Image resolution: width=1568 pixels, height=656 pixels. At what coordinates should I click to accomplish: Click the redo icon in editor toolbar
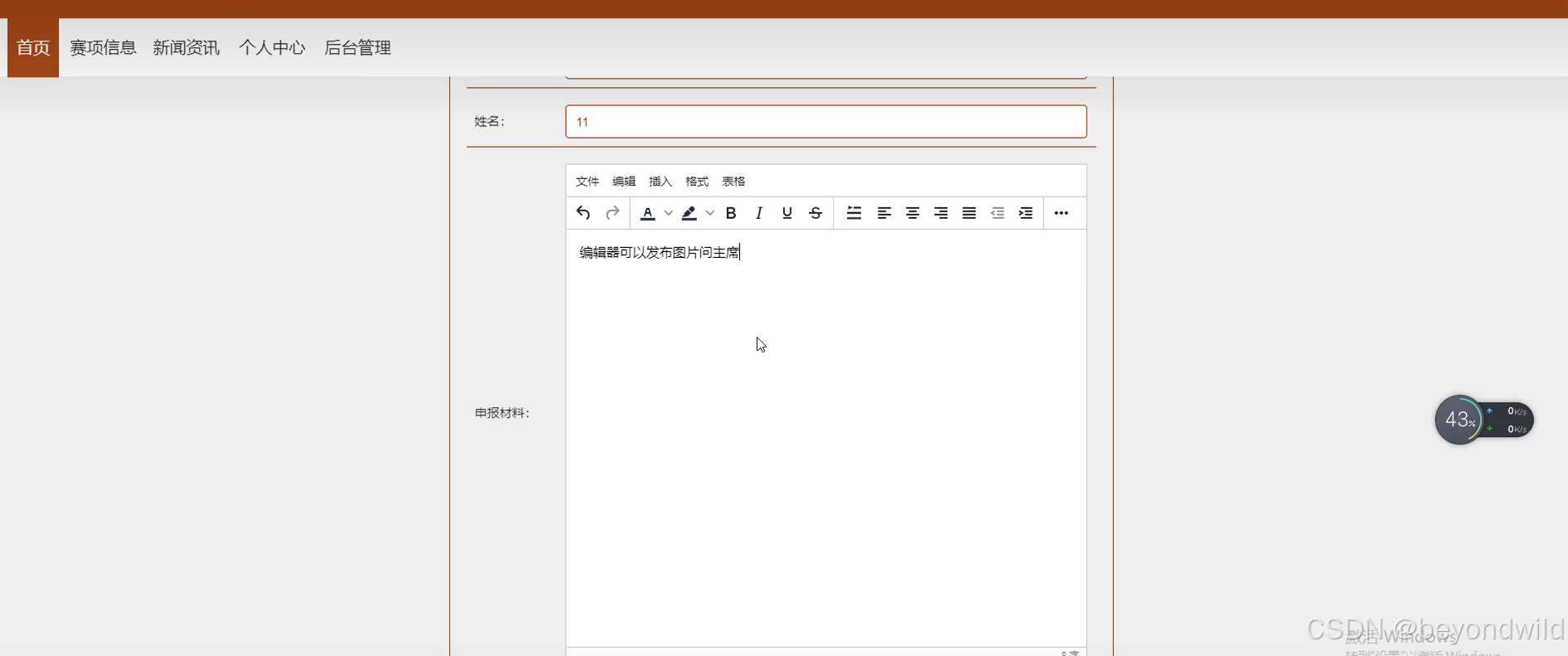(612, 213)
